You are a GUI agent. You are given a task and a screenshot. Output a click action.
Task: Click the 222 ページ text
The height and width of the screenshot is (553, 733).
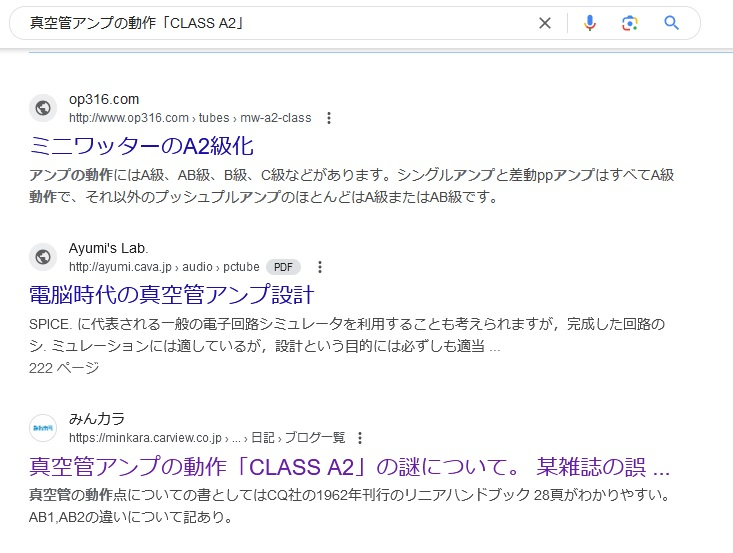pyautogui.click(x=64, y=368)
